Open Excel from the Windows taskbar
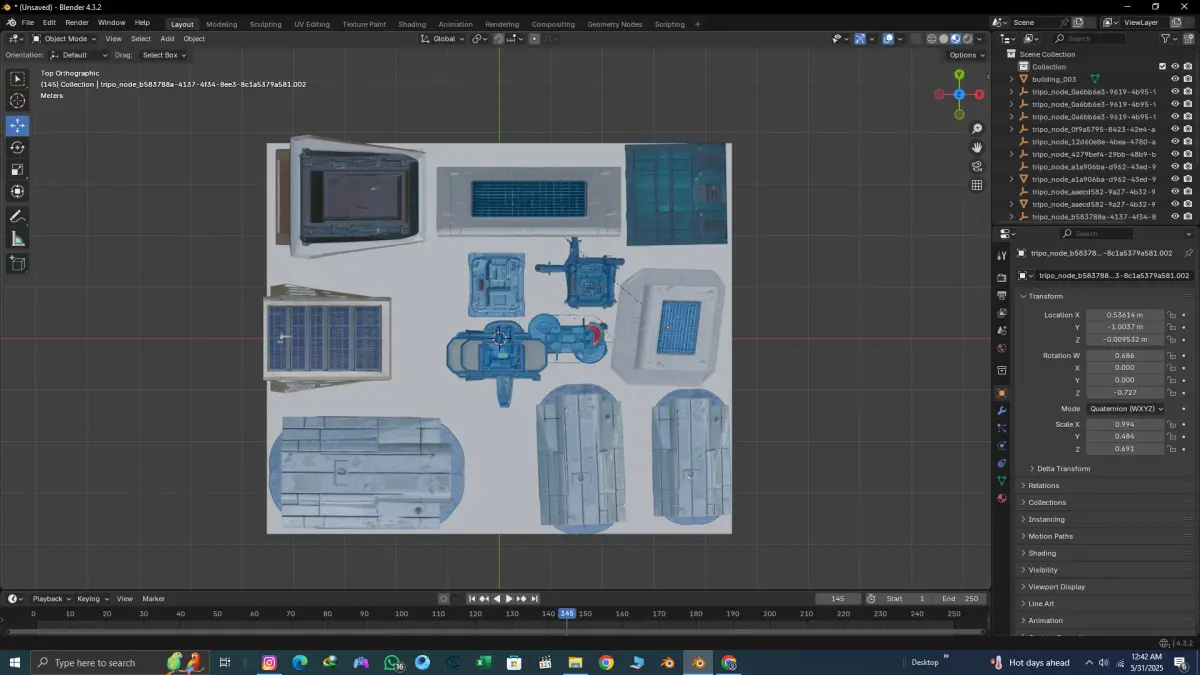1200x675 pixels. tap(483, 663)
